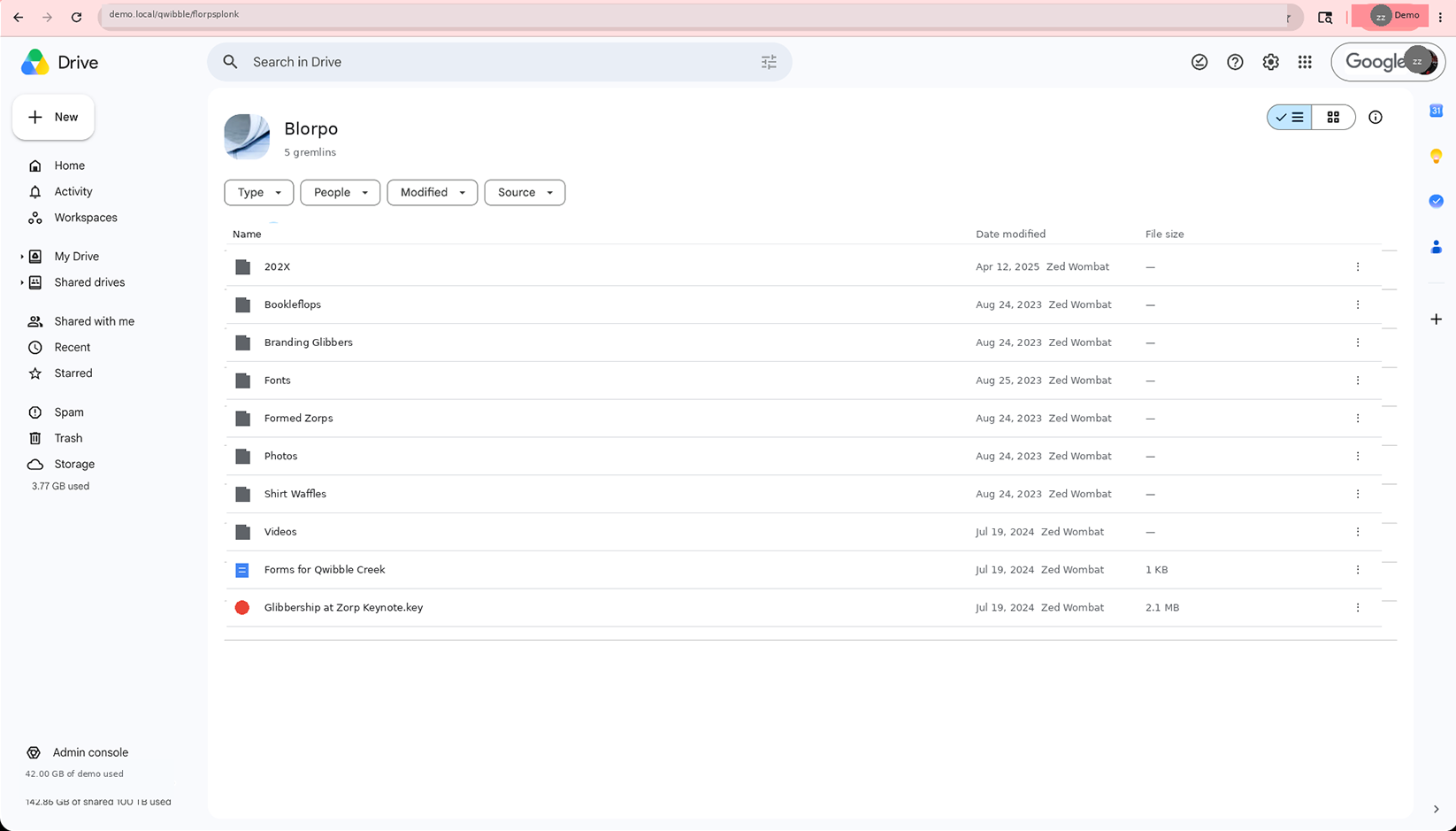Reload the page in browser
This screenshot has width=1456, height=831.
click(x=76, y=18)
